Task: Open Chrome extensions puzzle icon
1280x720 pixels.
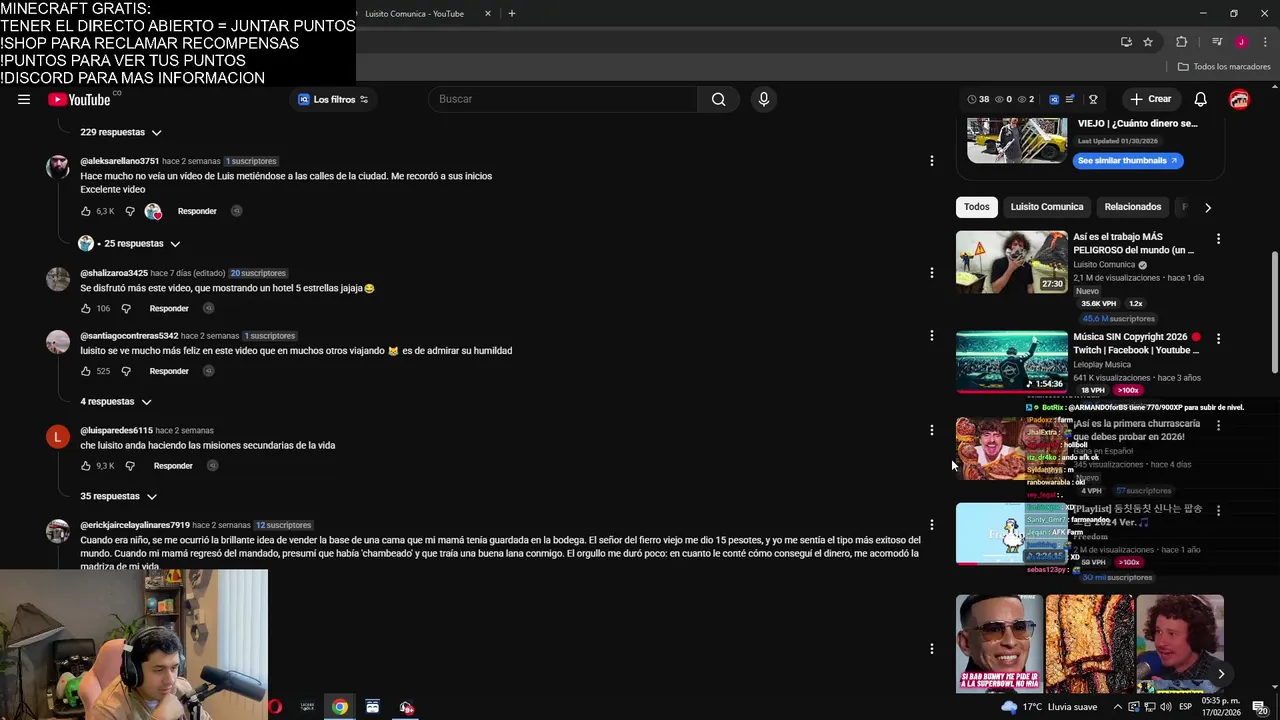Action: click(x=1181, y=42)
